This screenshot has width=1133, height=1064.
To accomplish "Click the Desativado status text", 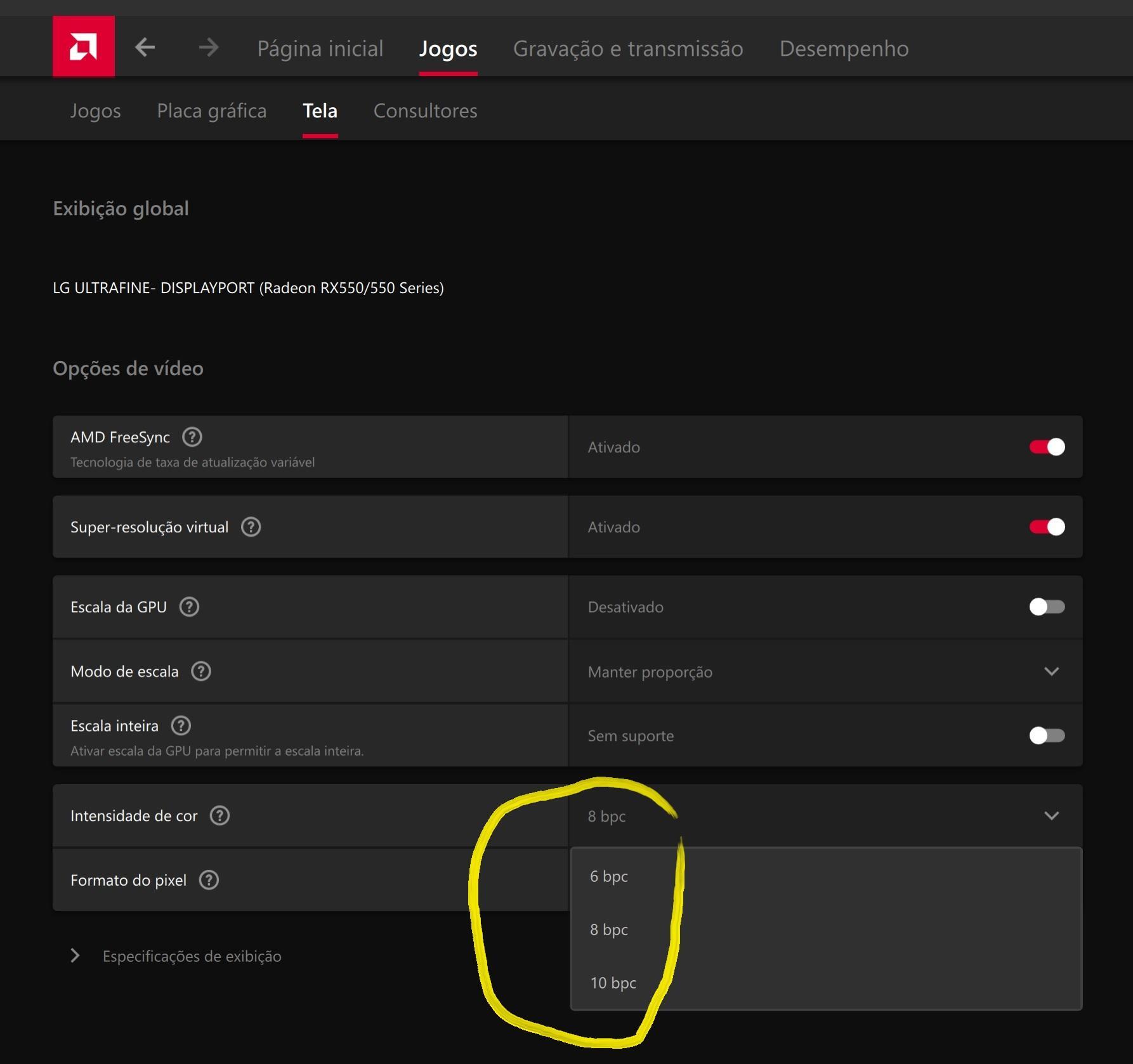I will 625,607.
